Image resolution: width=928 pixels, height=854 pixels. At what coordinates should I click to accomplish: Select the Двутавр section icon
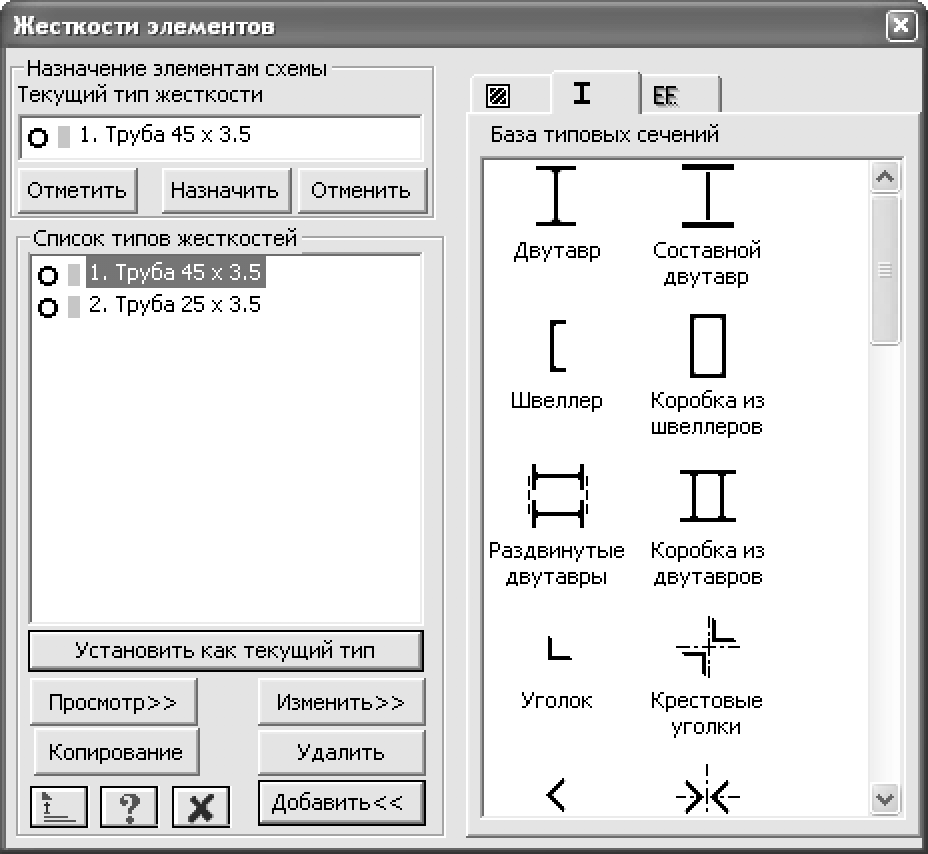tap(556, 196)
